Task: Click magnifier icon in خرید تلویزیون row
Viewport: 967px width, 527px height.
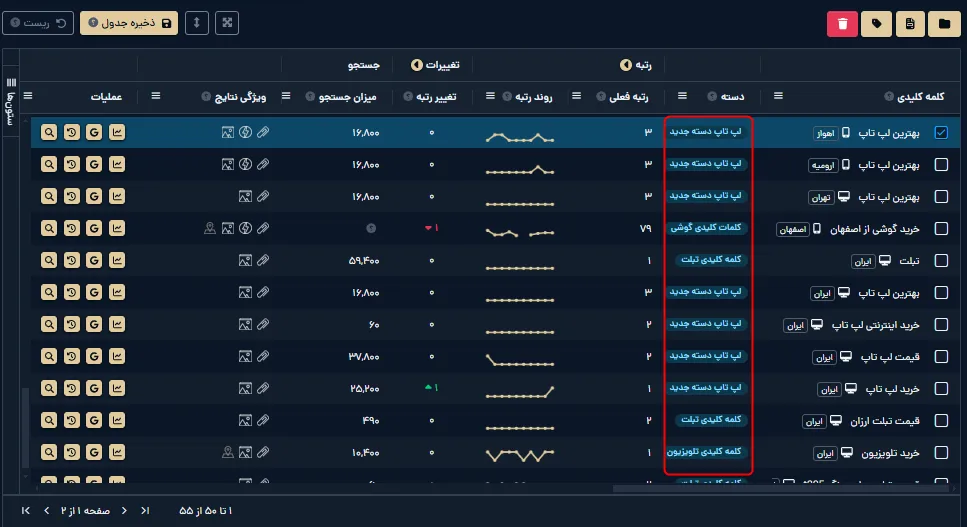Action: 49,452
